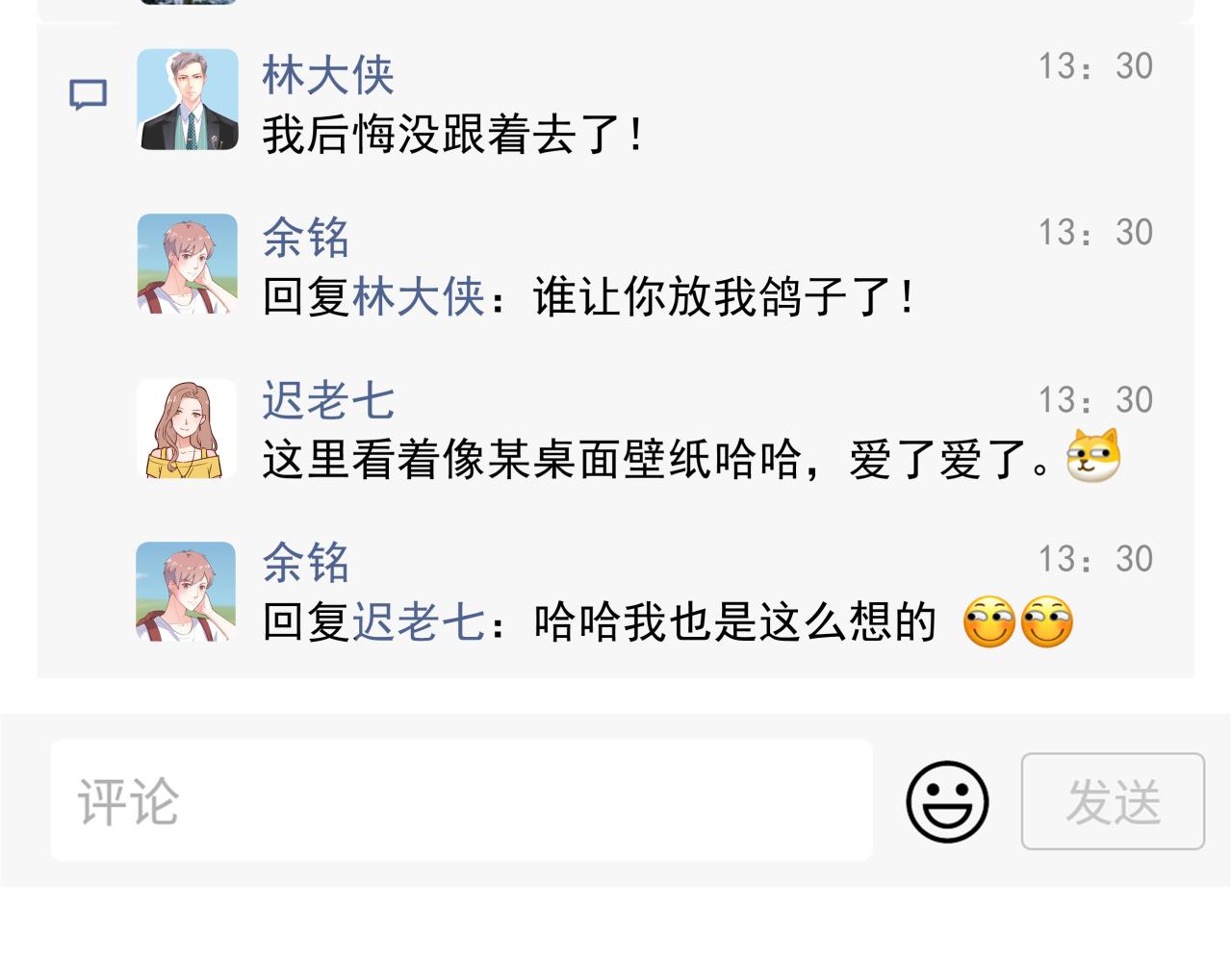
Task: Open 余铭's avatar beside the 哈哈 reply
Action: [x=186, y=592]
